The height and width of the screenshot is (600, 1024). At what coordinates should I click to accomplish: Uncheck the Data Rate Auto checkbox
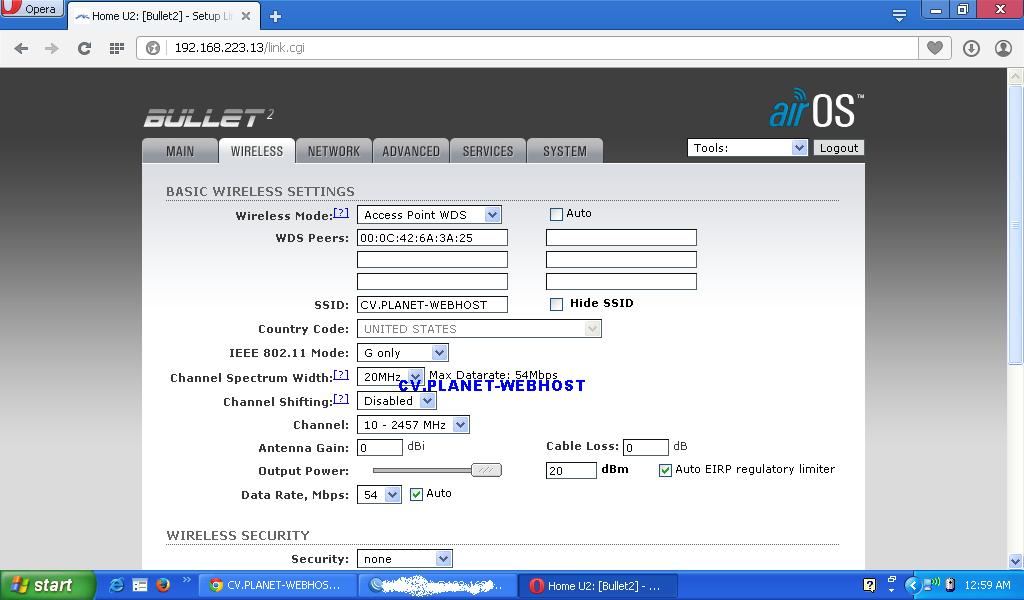[416, 494]
